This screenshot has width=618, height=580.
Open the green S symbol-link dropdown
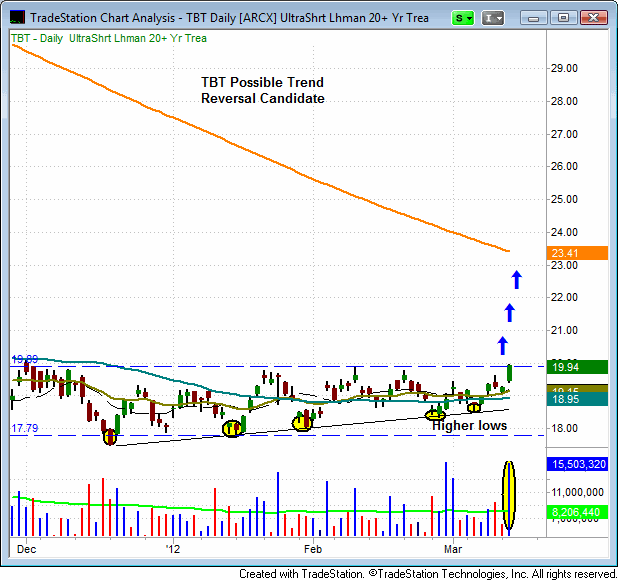click(463, 18)
